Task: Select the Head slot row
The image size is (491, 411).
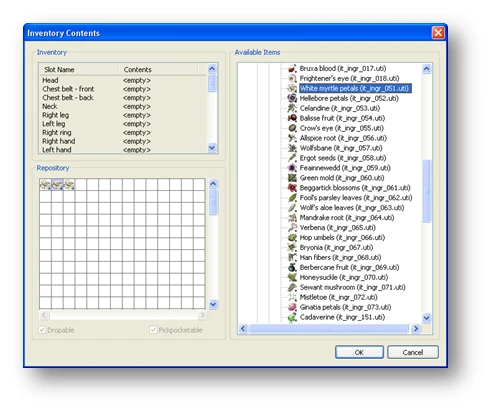Action: pyautogui.click(x=123, y=80)
